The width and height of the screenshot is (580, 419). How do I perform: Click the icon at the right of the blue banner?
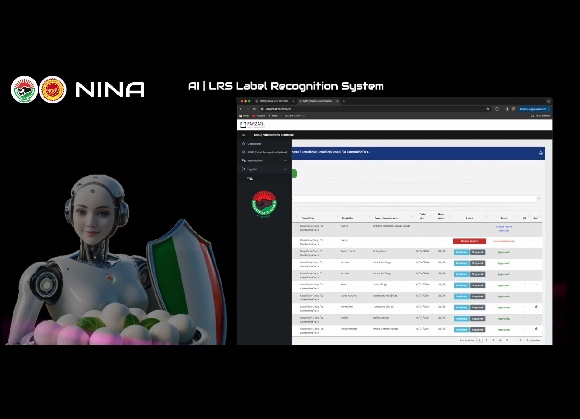click(x=541, y=153)
